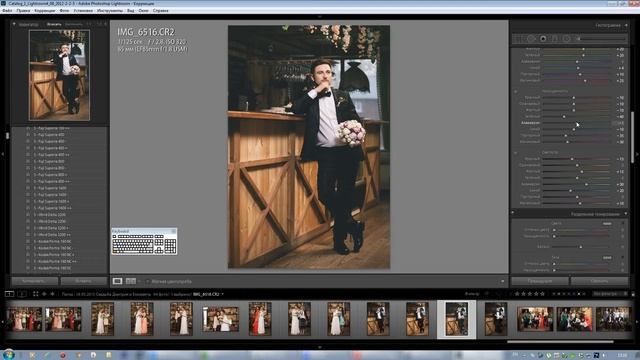The image size is (640, 360).
Task: Click the Сбросить button
Action: tap(599, 281)
